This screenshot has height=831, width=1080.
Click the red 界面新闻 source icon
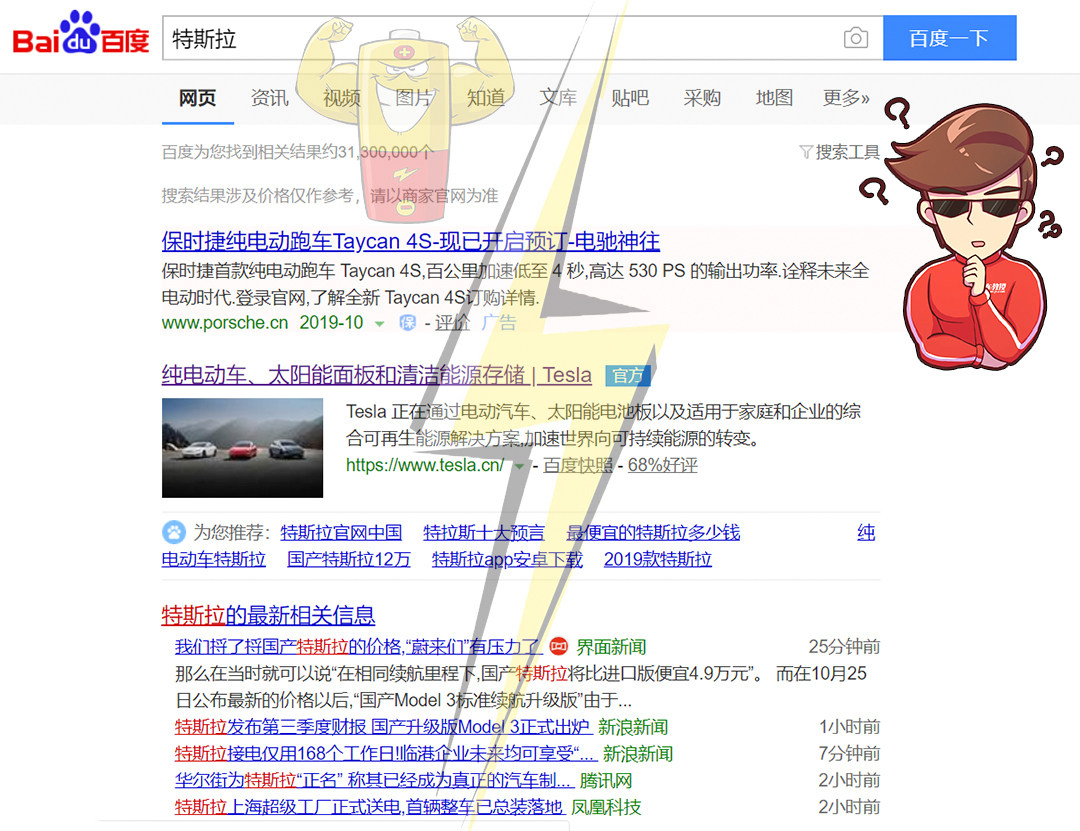559,646
